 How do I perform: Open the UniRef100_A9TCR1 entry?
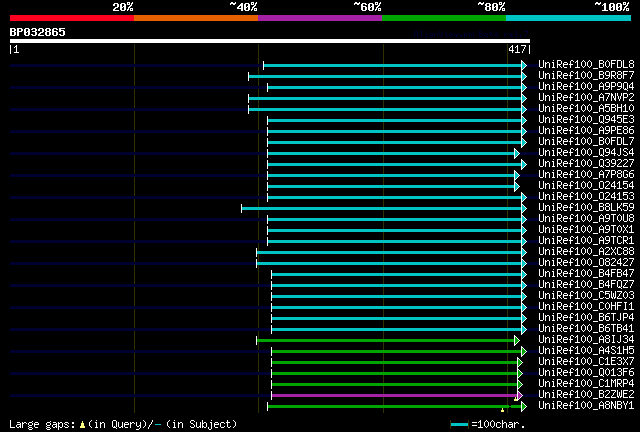pos(586,241)
